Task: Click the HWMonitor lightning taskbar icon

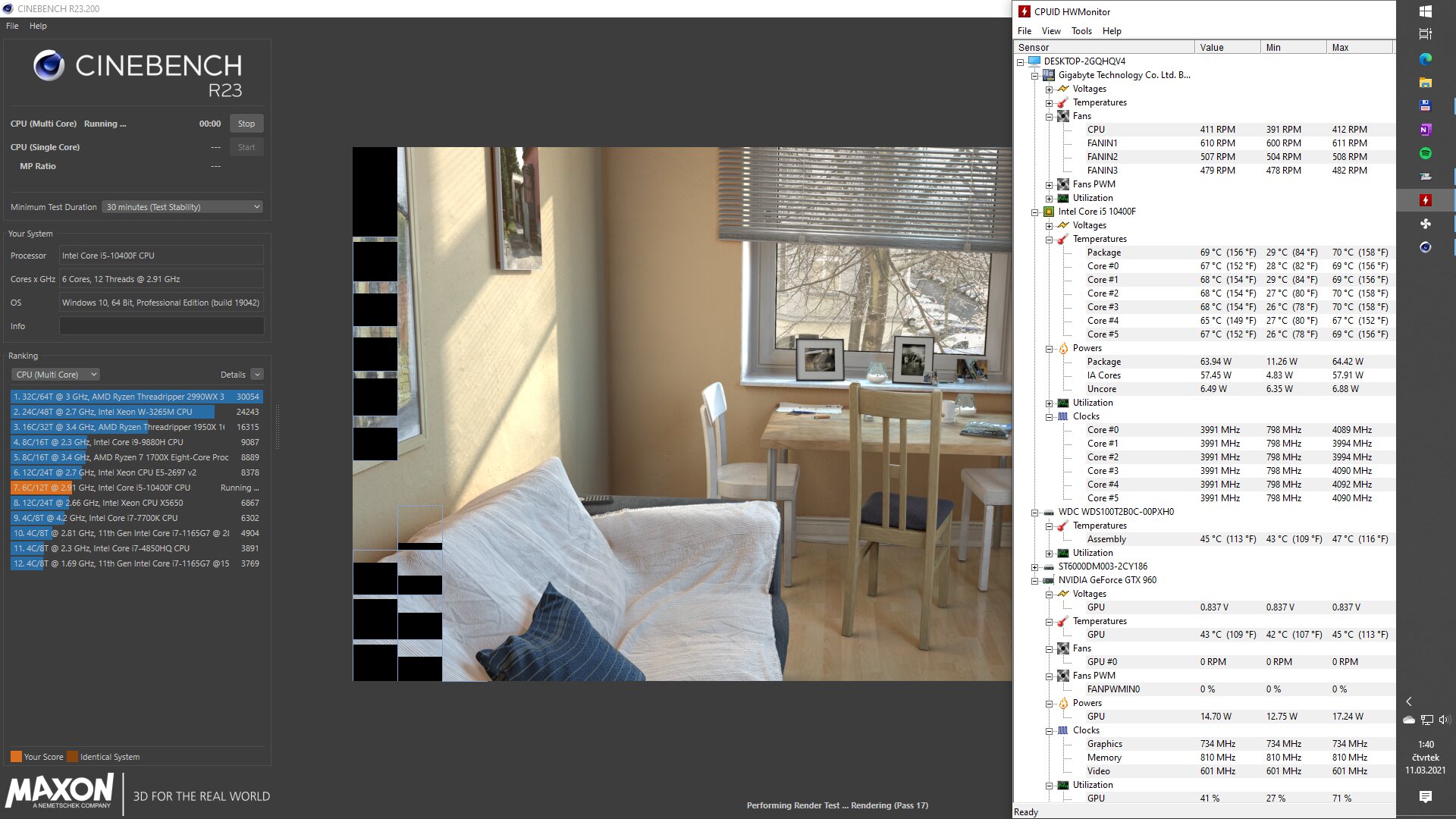Action: pyautogui.click(x=1425, y=200)
